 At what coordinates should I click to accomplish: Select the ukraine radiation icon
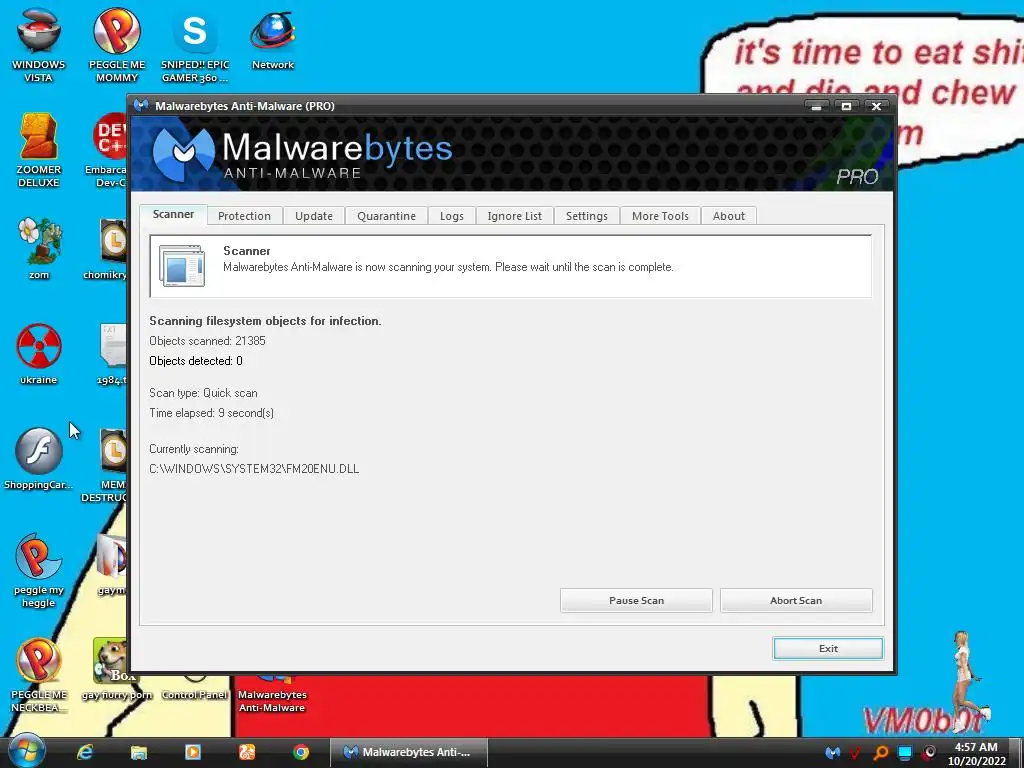[39, 353]
